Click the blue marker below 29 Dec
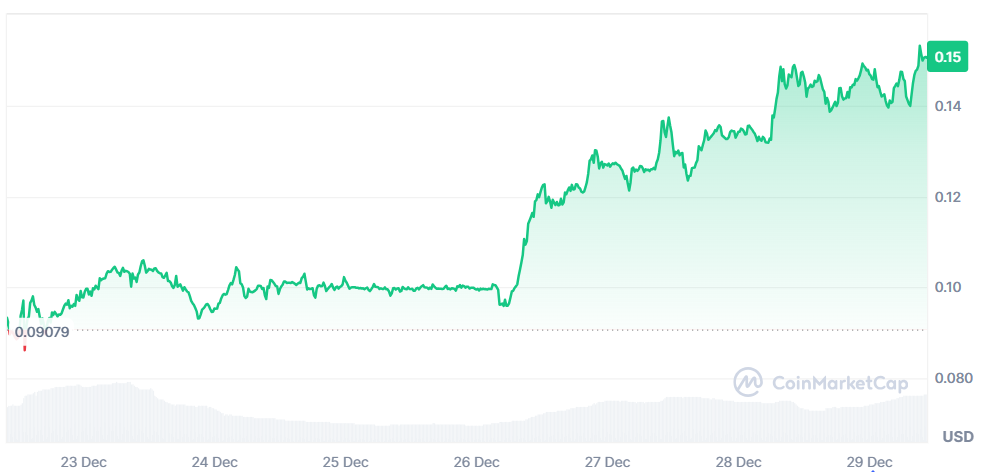 tap(871, 470)
